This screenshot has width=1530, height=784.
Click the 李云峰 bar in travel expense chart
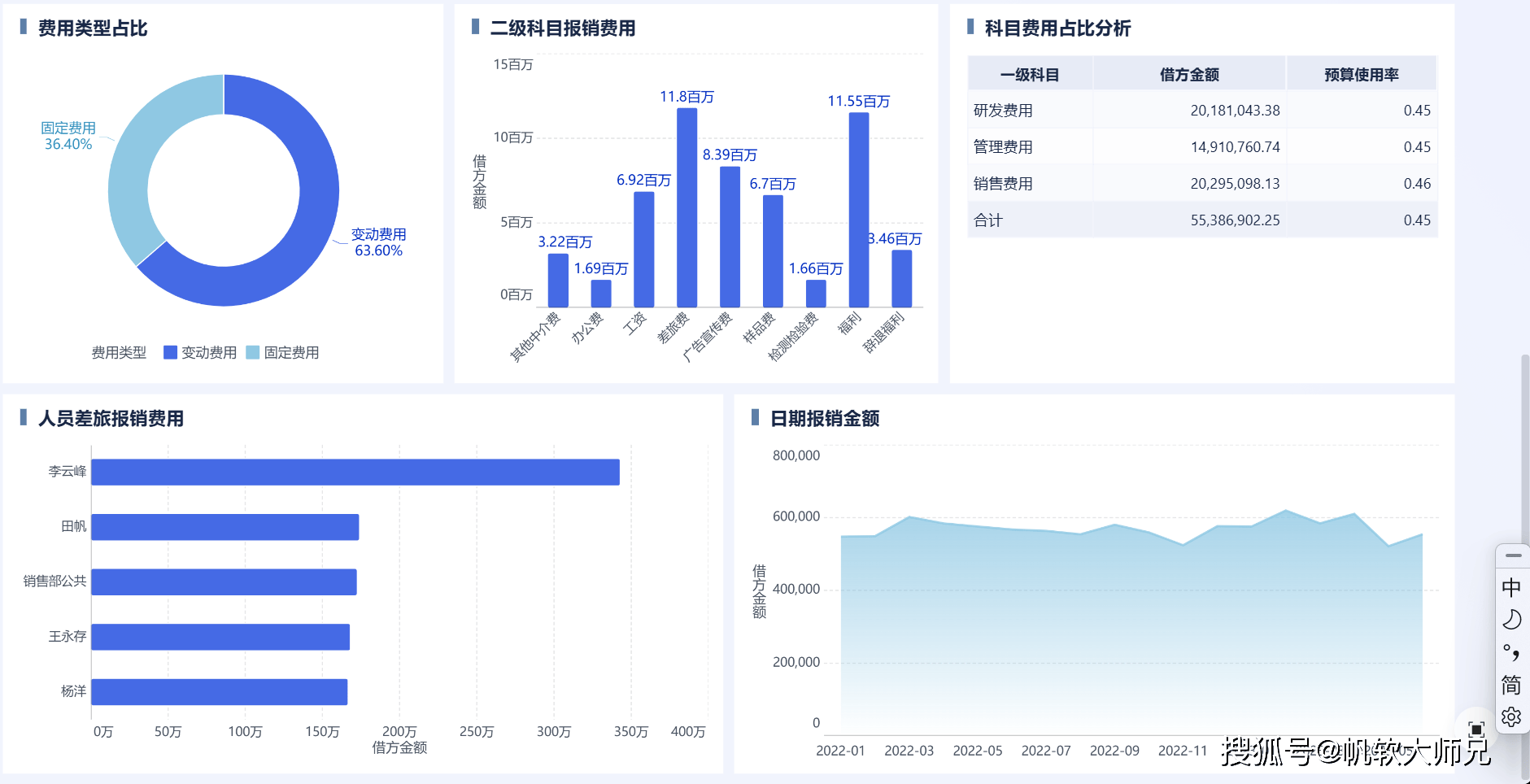pyautogui.click(x=355, y=472)
